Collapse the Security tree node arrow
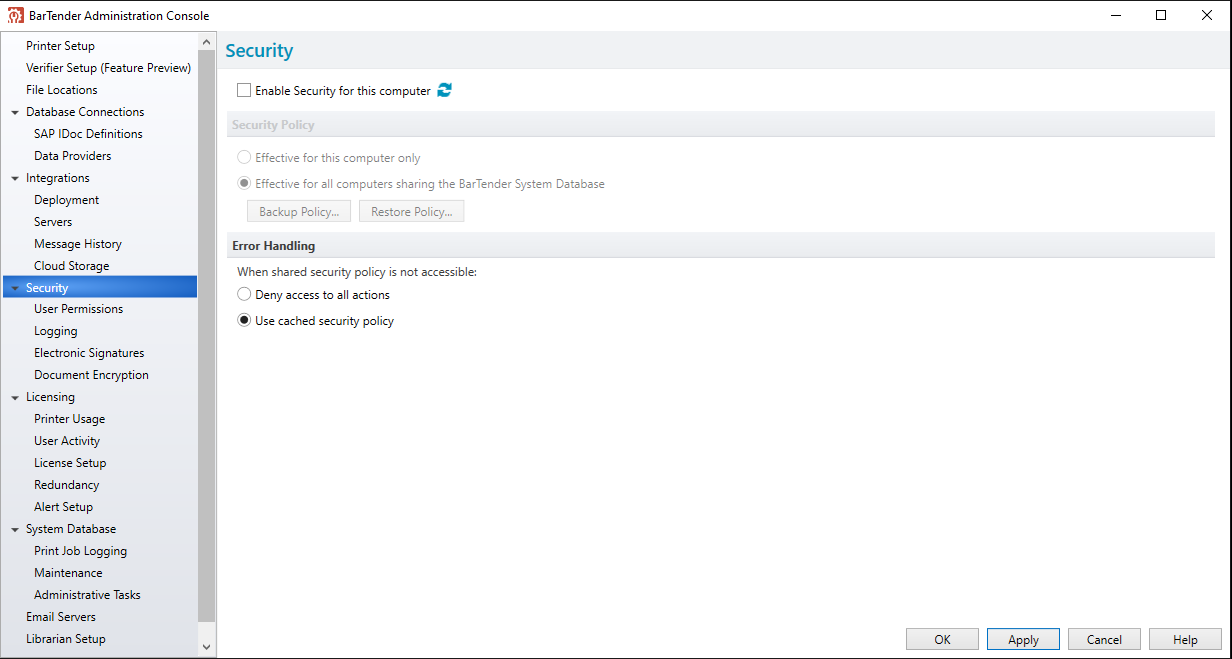Screen dimensions: 1232x659 coord(15,288)
